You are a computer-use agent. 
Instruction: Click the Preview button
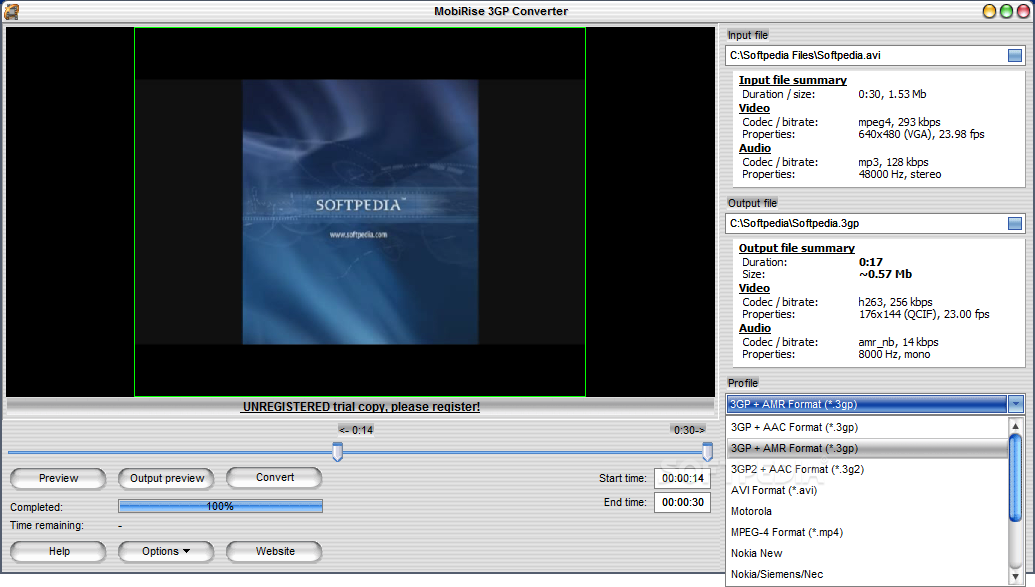pyautogui.click(x=58, y=478)
